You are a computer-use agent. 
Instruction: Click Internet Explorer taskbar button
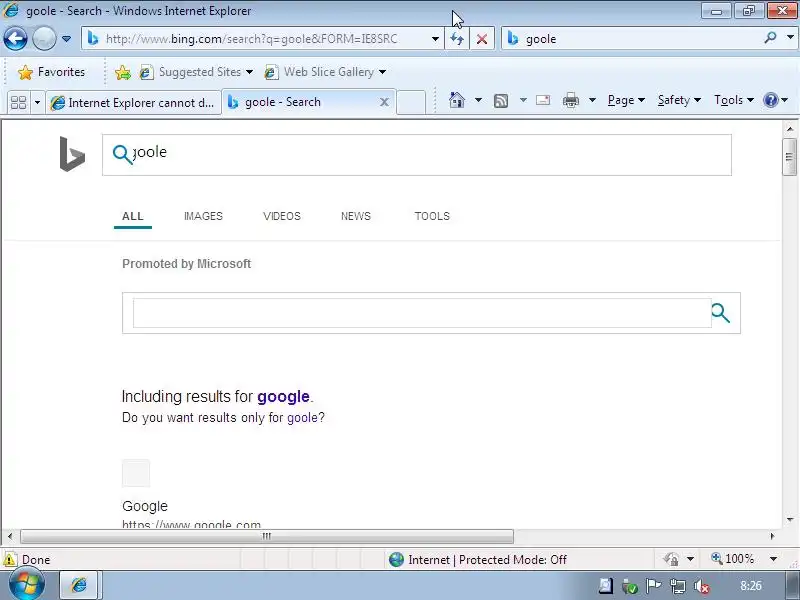(79, 585)
